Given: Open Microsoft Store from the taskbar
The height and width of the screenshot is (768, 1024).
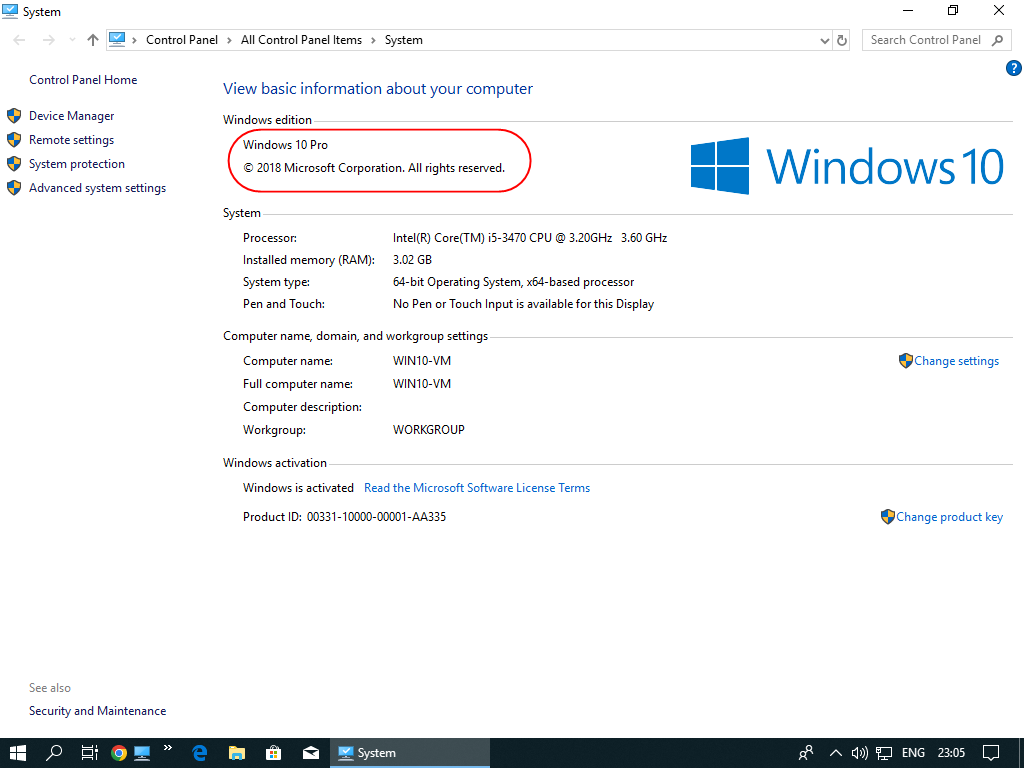Looking at the screenshot, I should click(273, 753).
